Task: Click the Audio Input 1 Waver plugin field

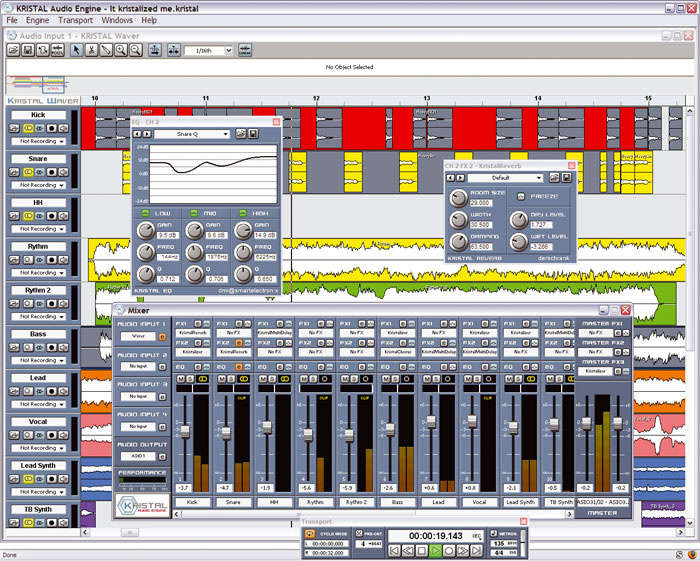Action: point(138,336)
